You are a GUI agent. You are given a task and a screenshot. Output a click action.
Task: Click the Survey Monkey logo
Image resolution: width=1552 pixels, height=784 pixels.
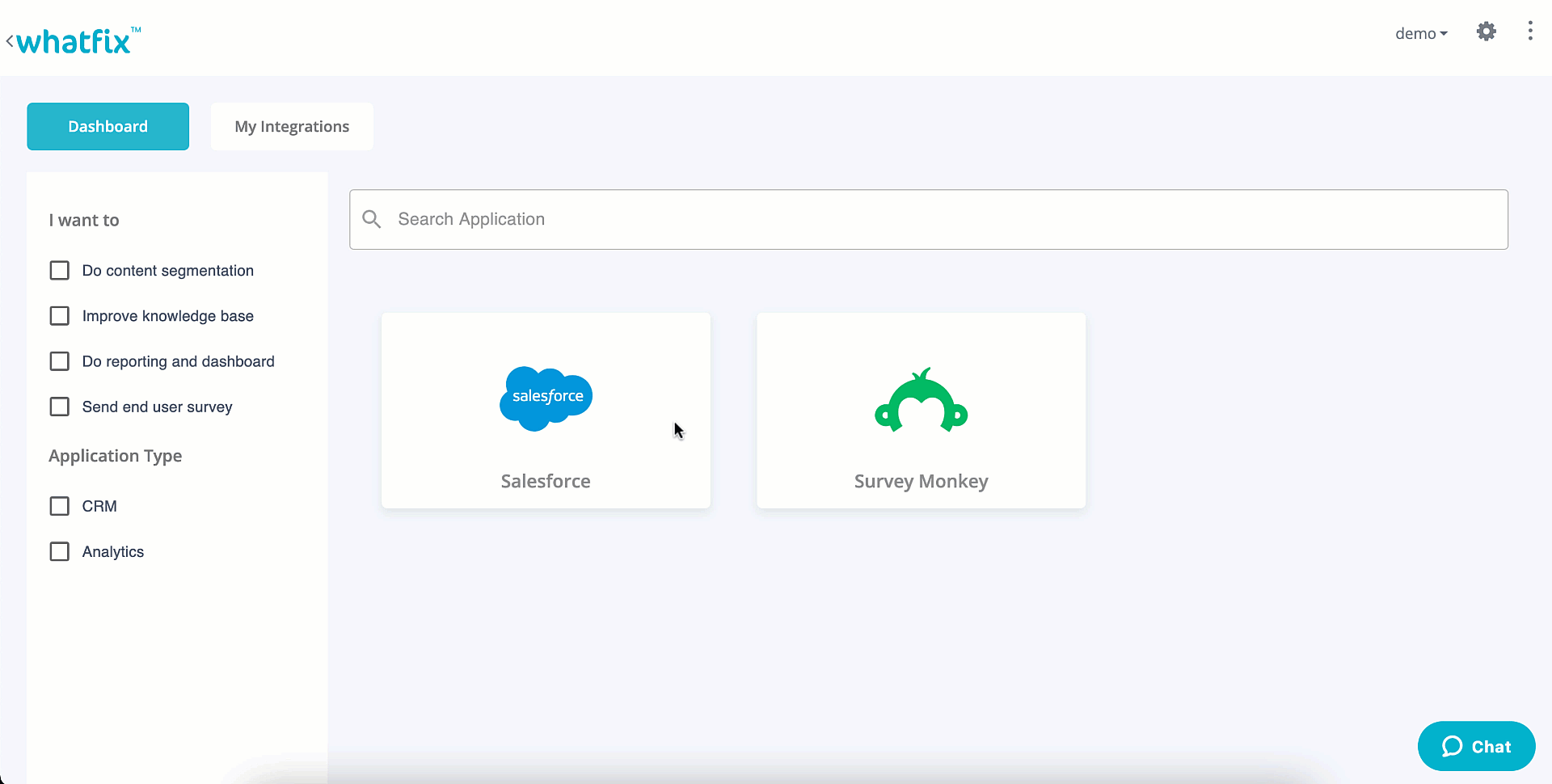pyautogui.click(x=921, y=399)
